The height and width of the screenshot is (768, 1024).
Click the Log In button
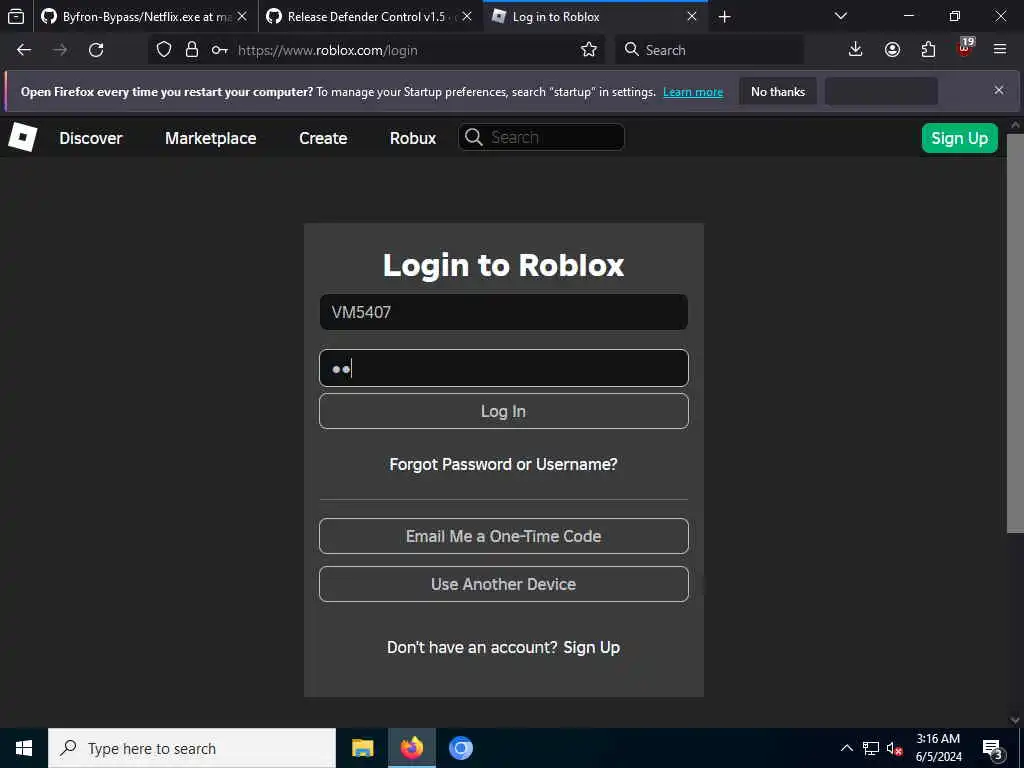click(x=504, y=411)
